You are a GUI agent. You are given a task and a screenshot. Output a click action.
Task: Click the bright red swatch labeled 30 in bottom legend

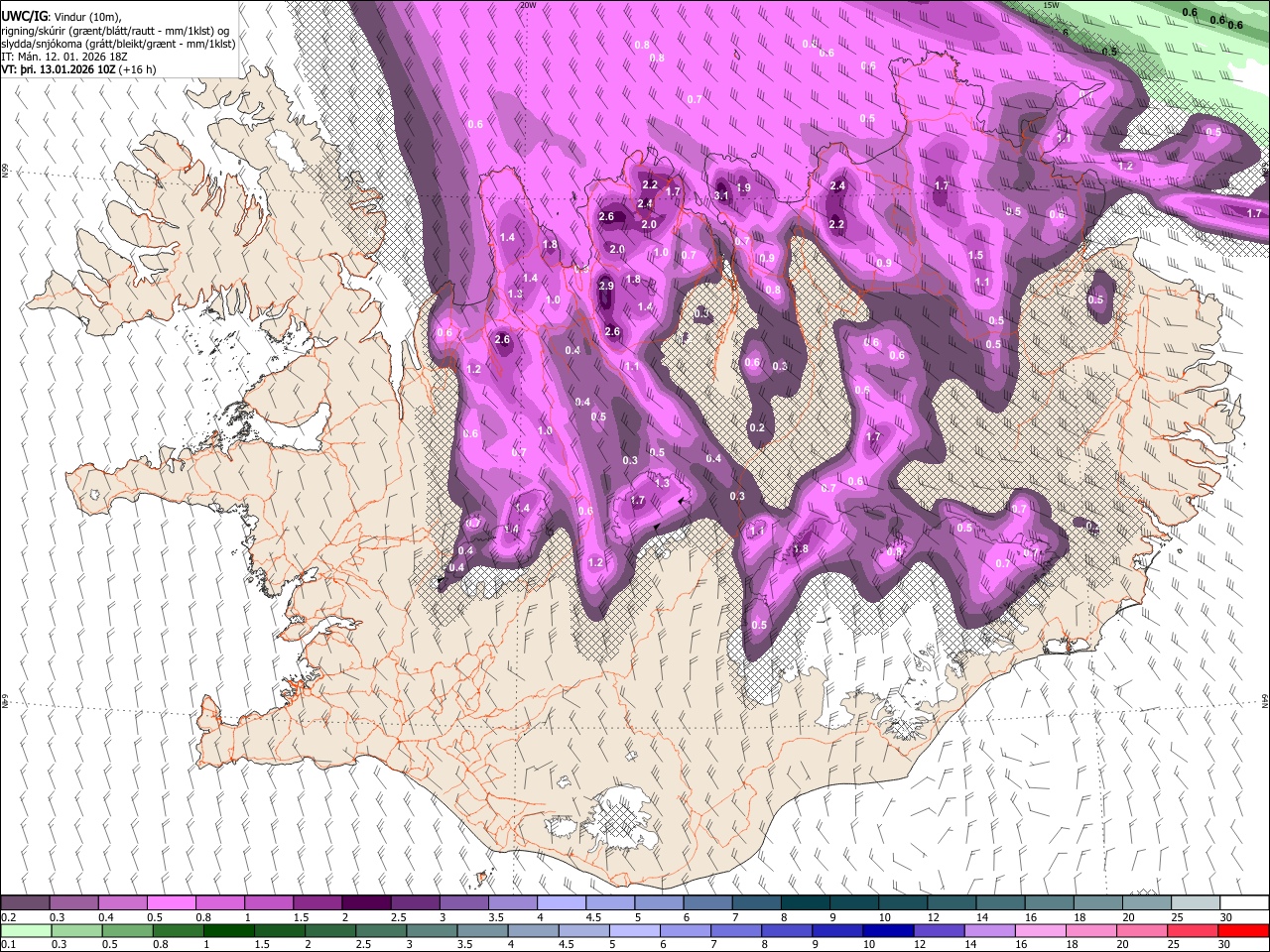[1244, 930]
